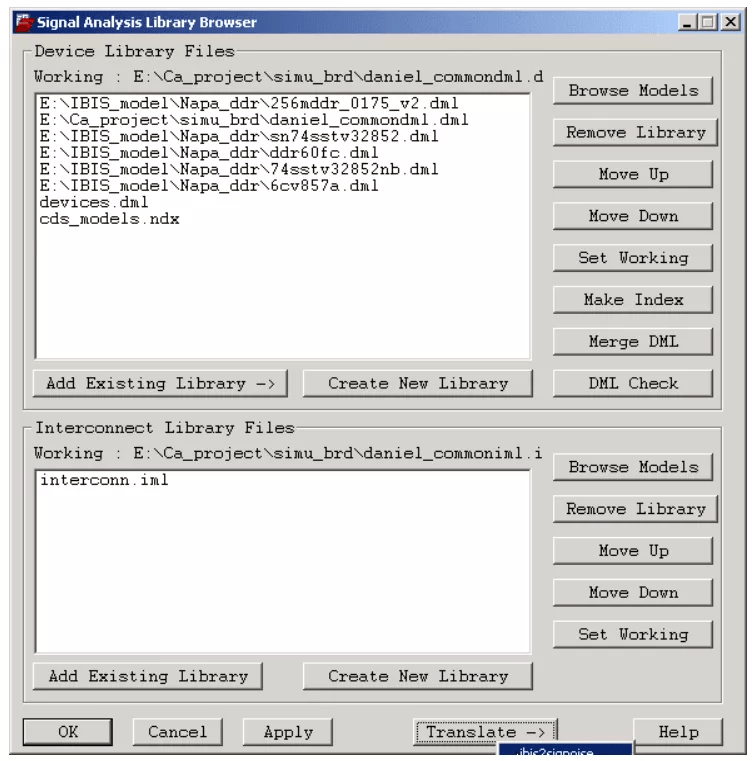Click Add Existing Library for interconnect files

(148, 676)
